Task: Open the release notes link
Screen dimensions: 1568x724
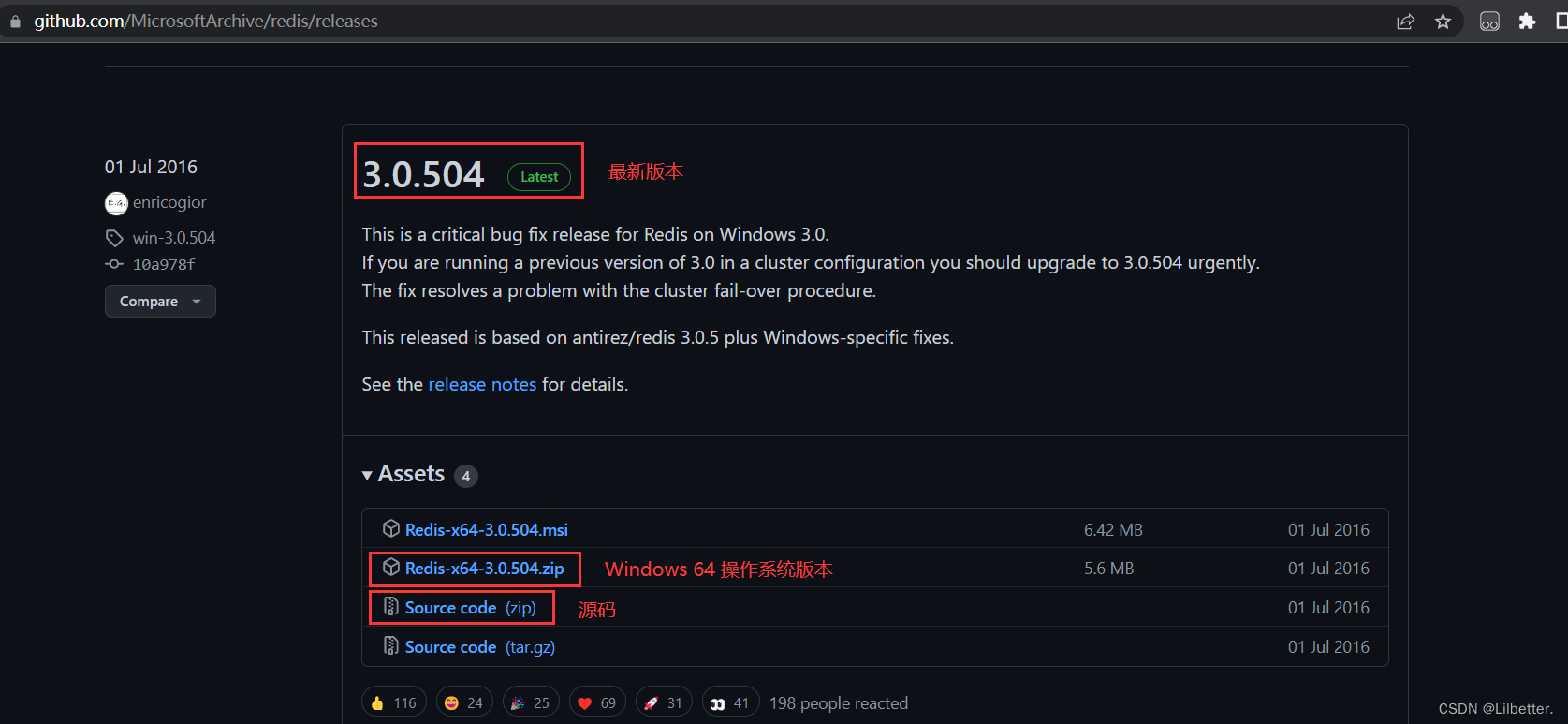Action: (x=482, y=384)
